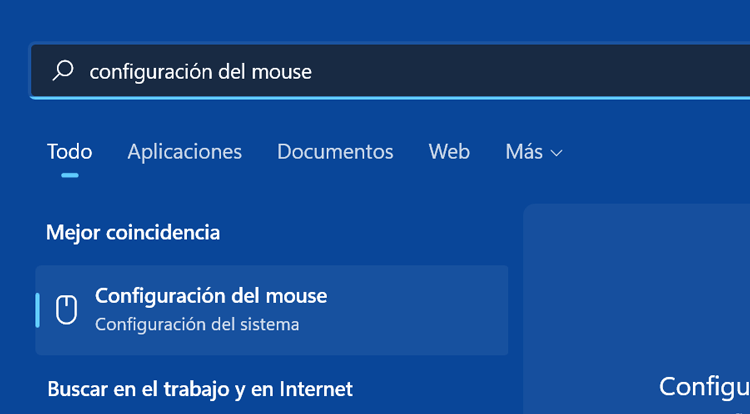
Task: Click the truncated Configu title in preview panel
Action: point(704,386)
